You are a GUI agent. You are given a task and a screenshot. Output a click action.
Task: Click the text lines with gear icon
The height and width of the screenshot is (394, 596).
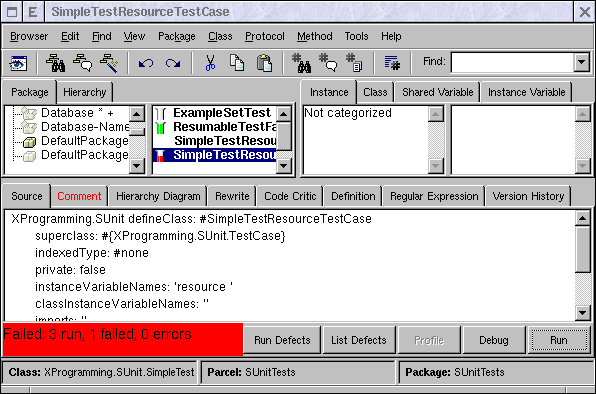point(392,63)
